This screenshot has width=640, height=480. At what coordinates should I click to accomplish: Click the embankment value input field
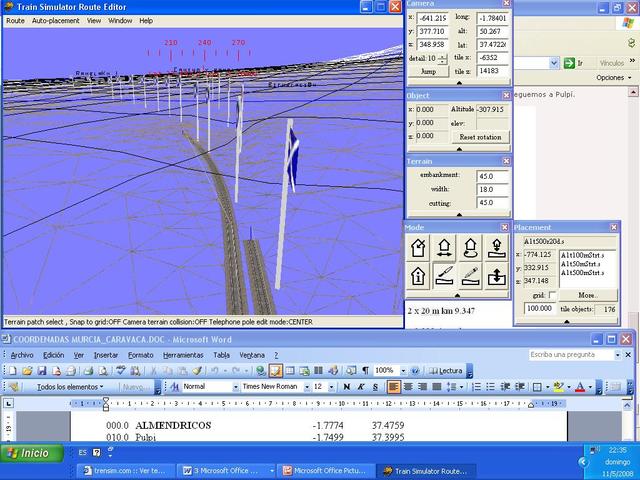[x=492, y=176]
